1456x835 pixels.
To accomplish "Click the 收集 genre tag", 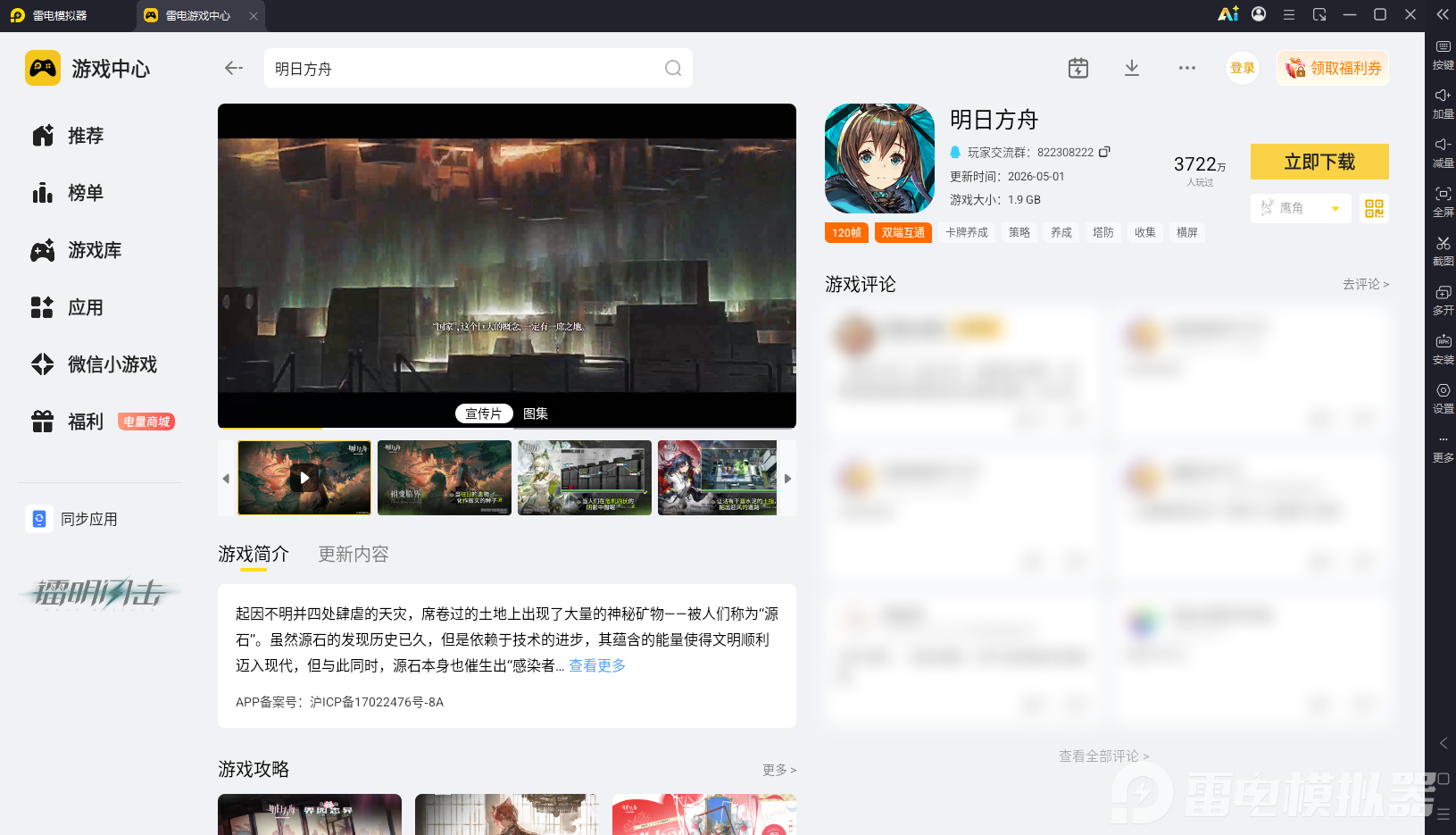I will pos(1145,233).
